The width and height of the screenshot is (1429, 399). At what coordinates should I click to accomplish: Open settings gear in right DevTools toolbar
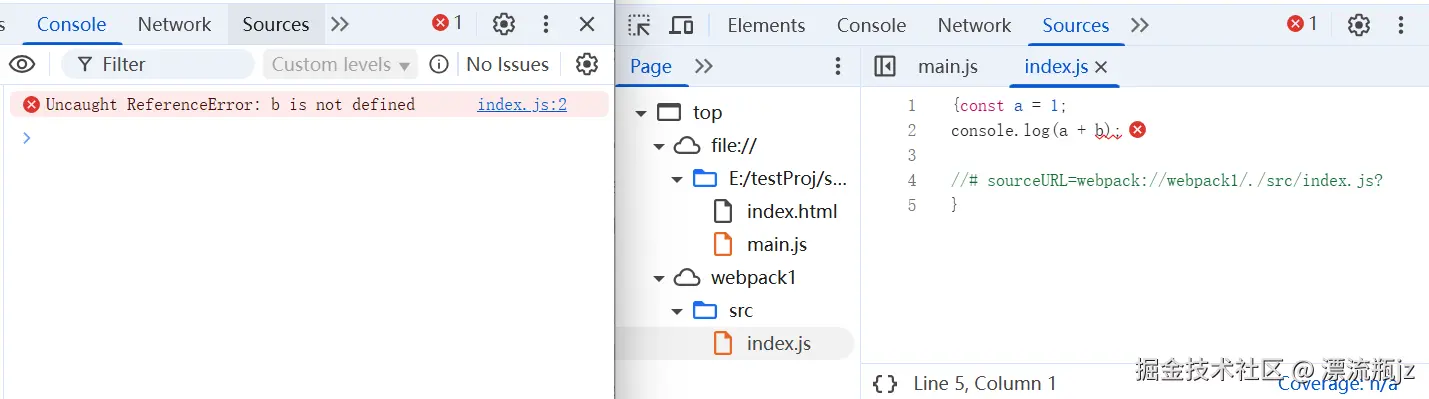(x=1358, y=25)
